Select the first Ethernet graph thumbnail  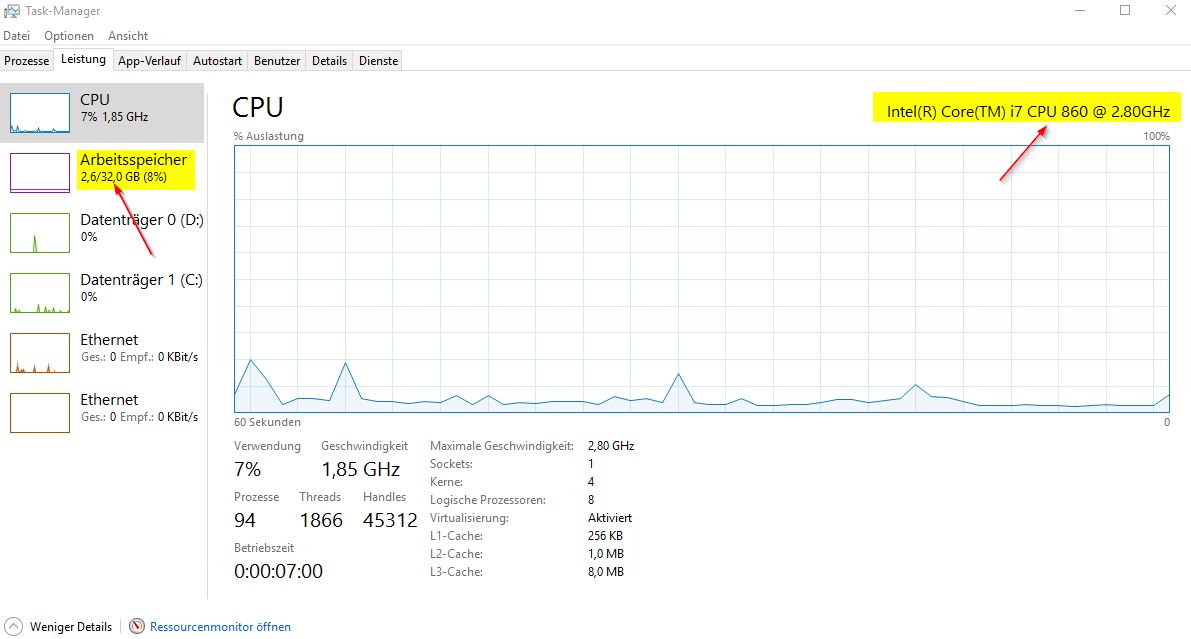[x=39, y=353]
